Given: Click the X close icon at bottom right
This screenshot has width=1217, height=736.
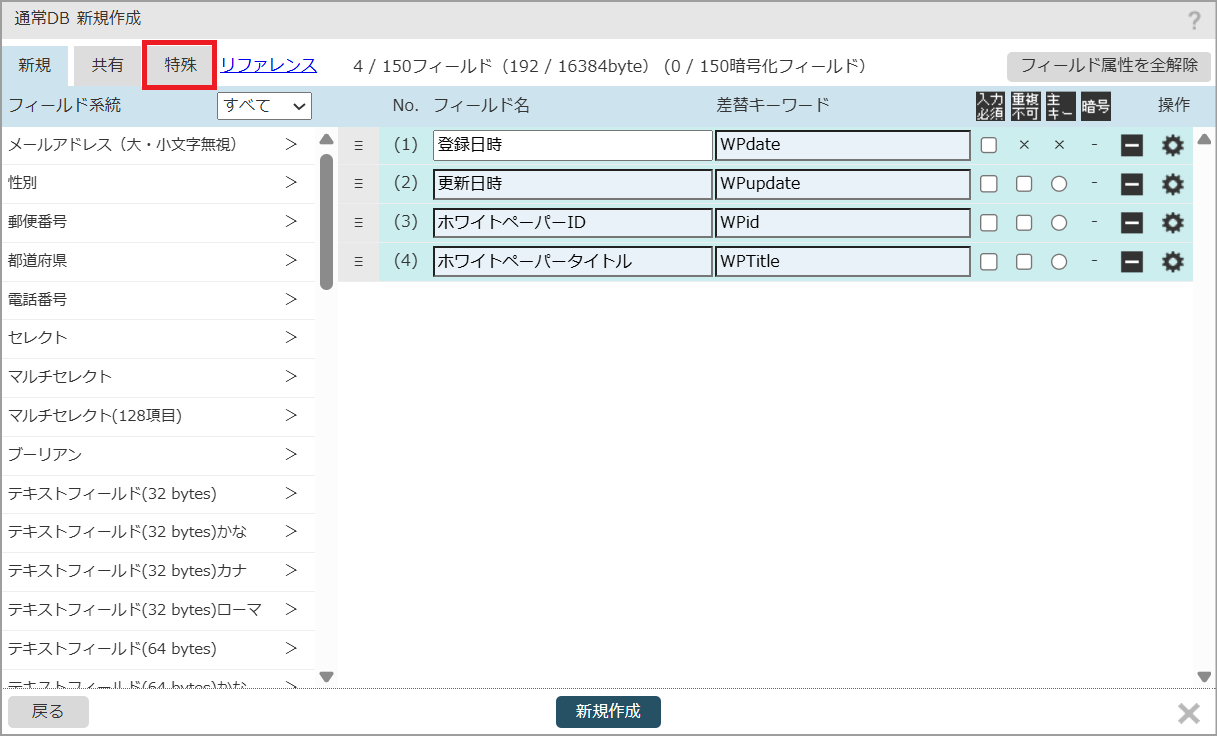Looking at the screenshot, I should (1188, 712).
